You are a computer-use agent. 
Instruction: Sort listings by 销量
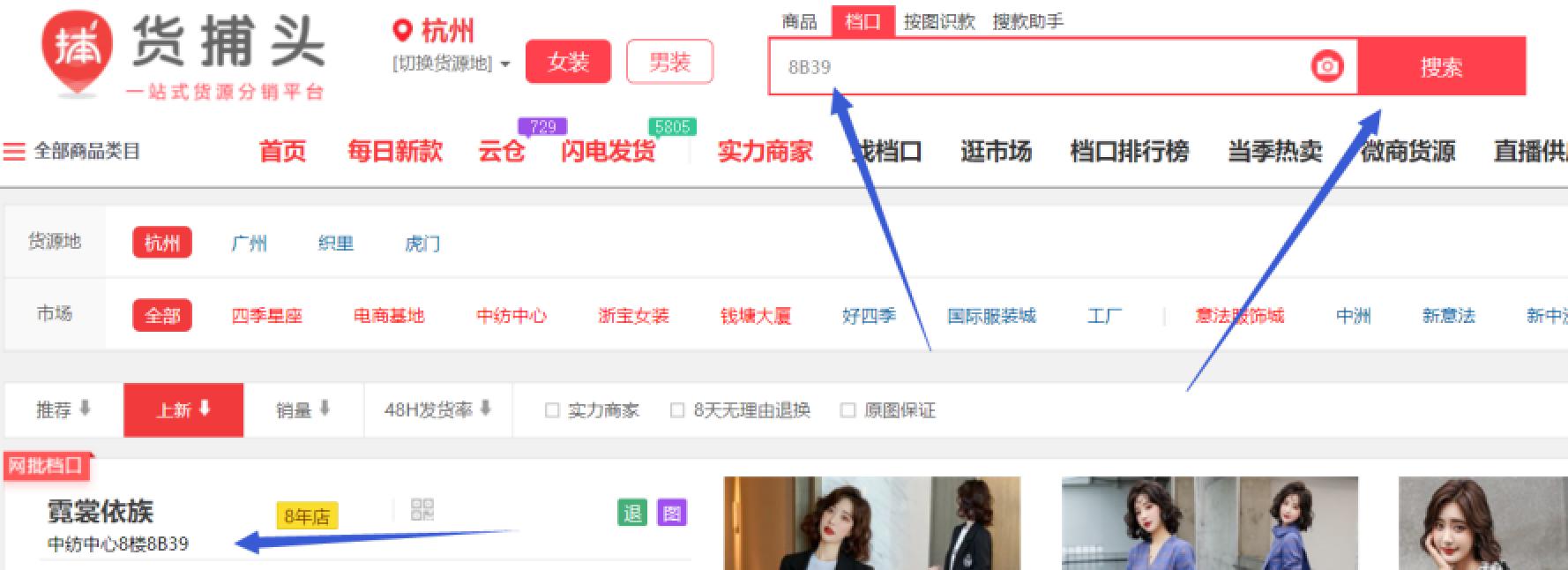coord(303,409)
